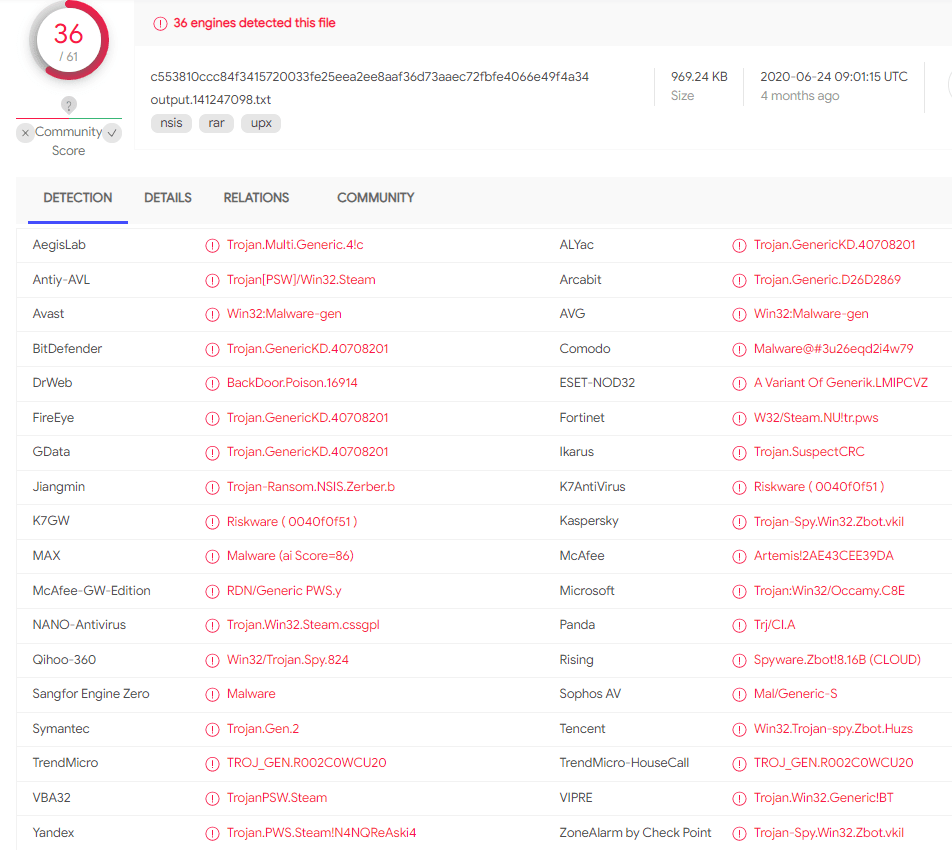952x850 pixels.
Task: Click the Trojan.Win32.Generic!BT VIPRE result
Action: pos(823,797)
